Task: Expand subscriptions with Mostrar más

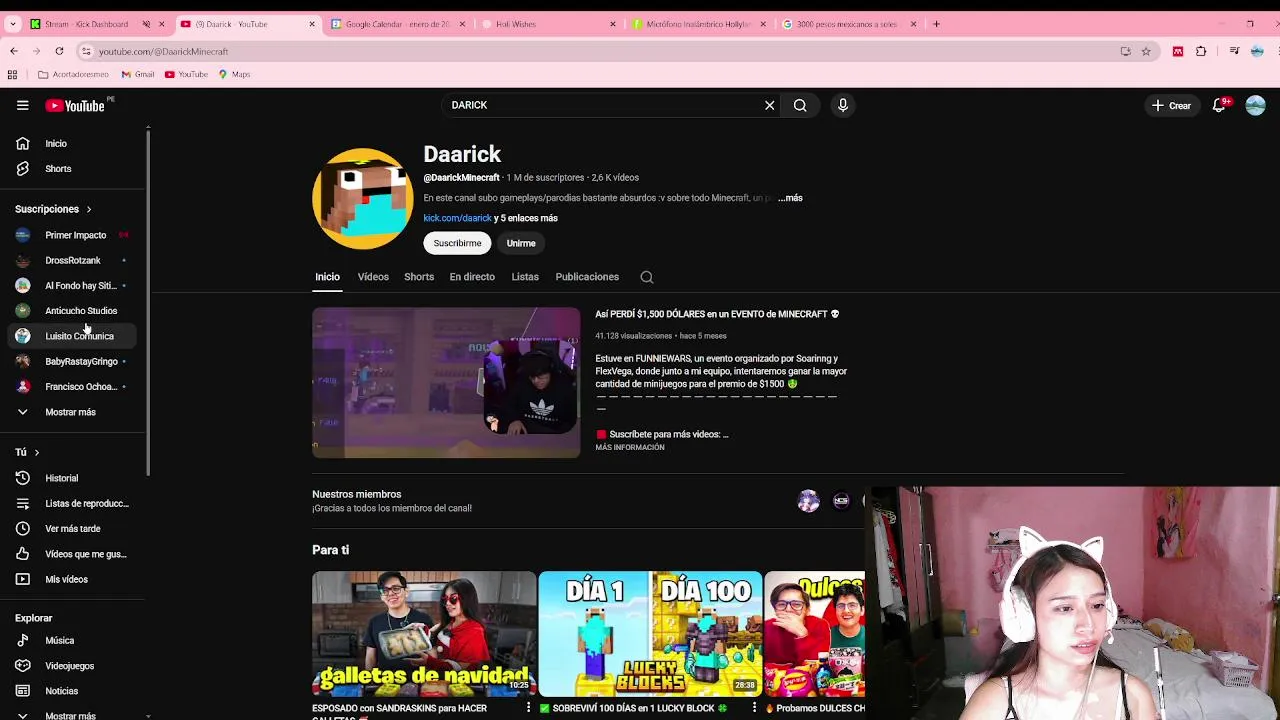Action: click(72, 412)
